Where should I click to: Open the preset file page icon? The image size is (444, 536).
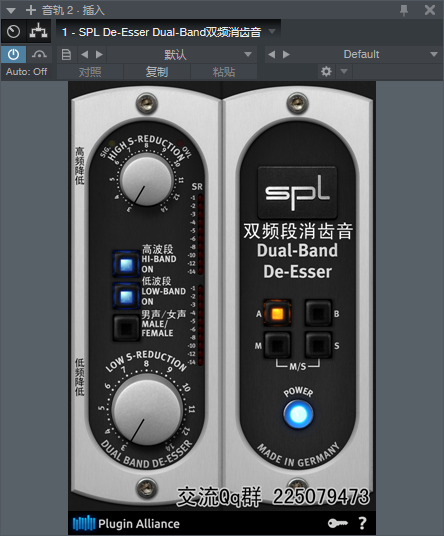(66, 55)
